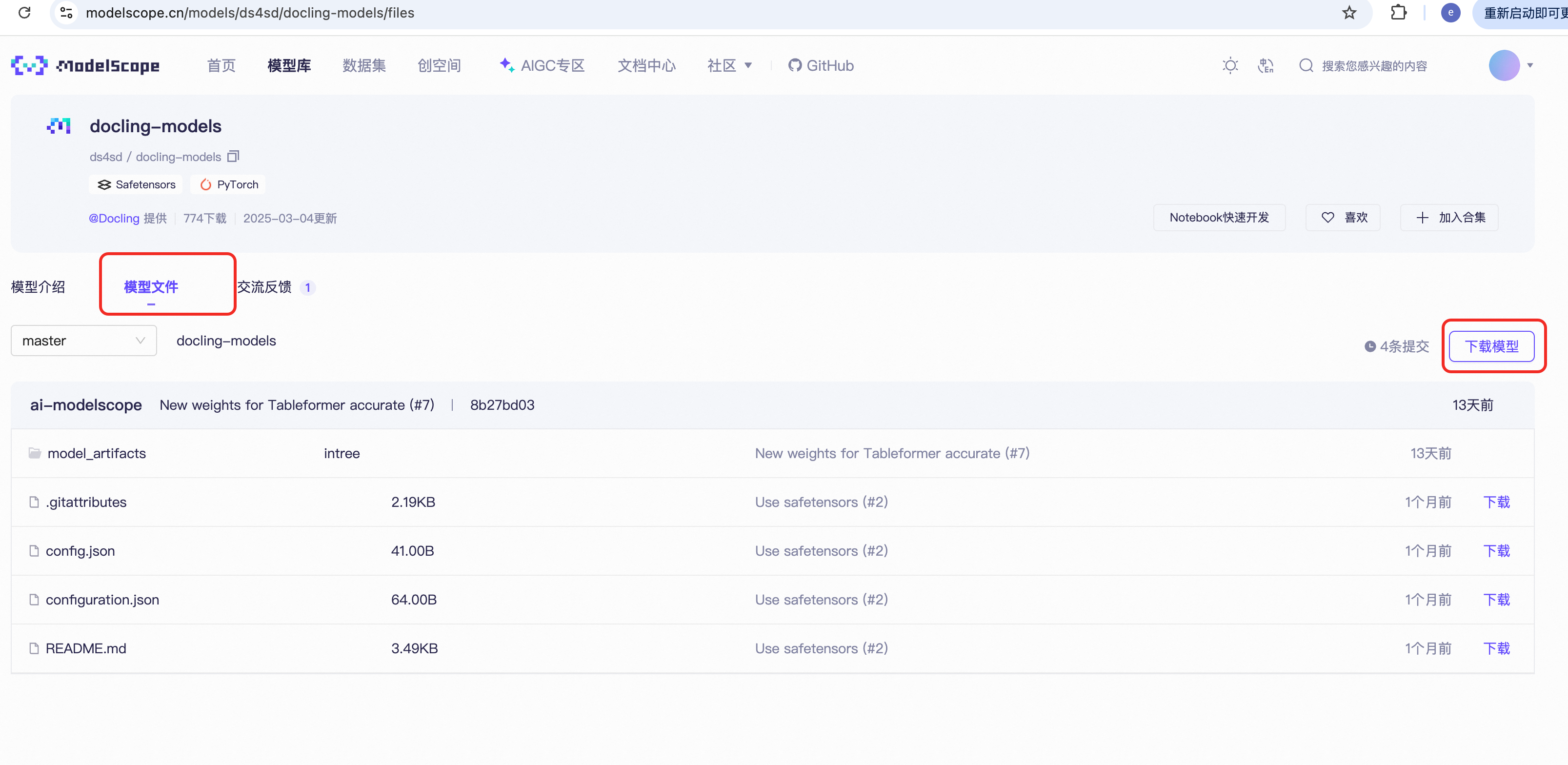Click the 下载模型 button

point(1491,346)
